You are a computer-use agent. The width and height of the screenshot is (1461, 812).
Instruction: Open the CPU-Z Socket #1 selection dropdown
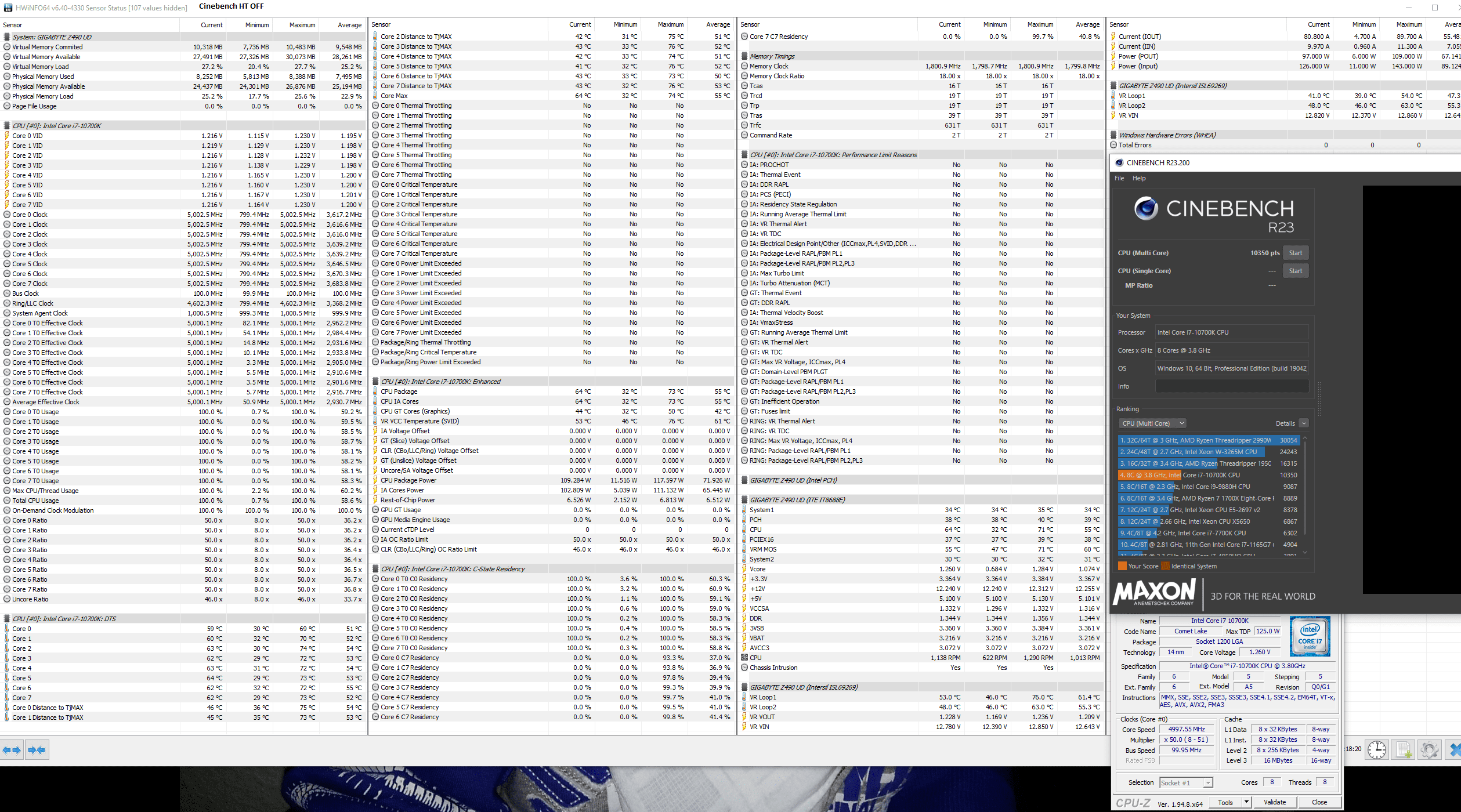point(1186,783)
